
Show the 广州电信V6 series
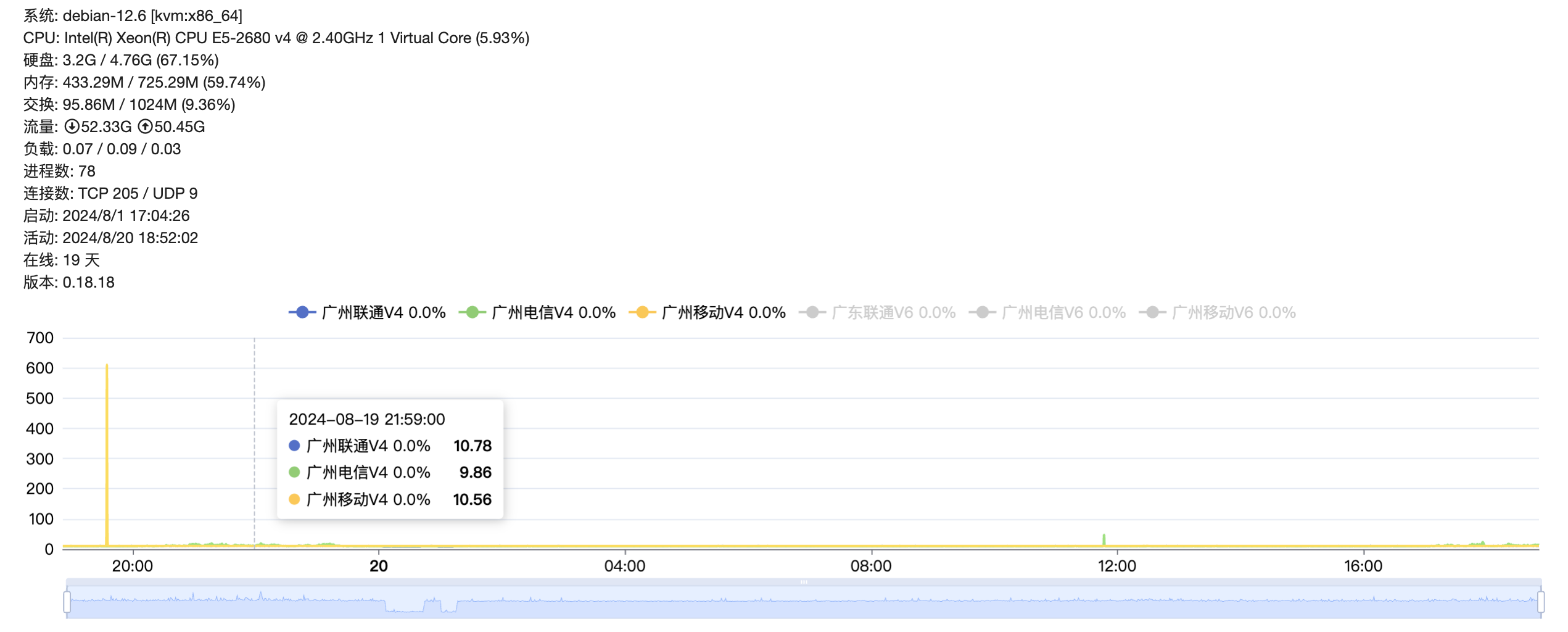click(x=1047, y=313)
